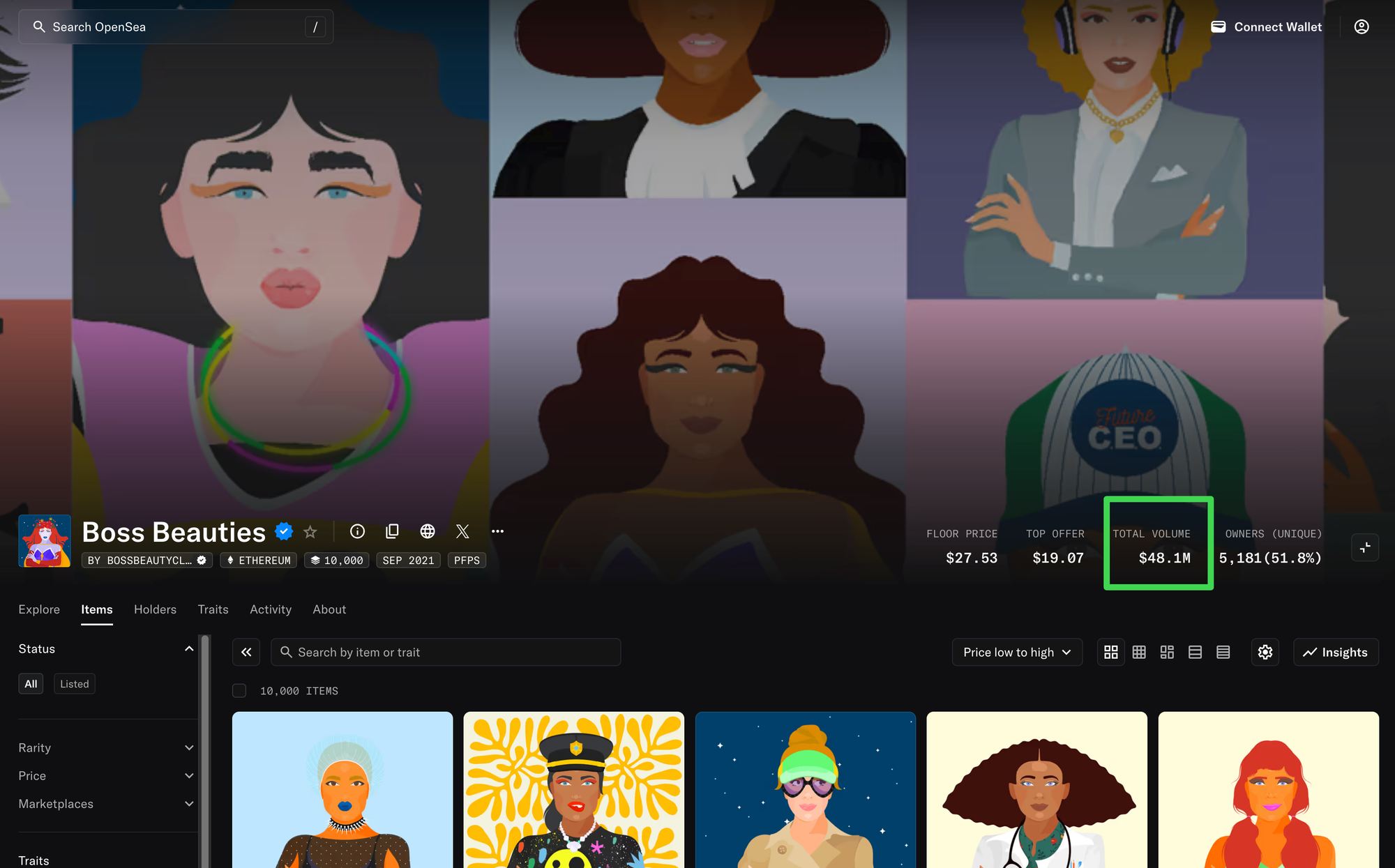Open the X (Twitter) link icon
This screenshot has height=868, width=1395.
(x=462, y=531)
